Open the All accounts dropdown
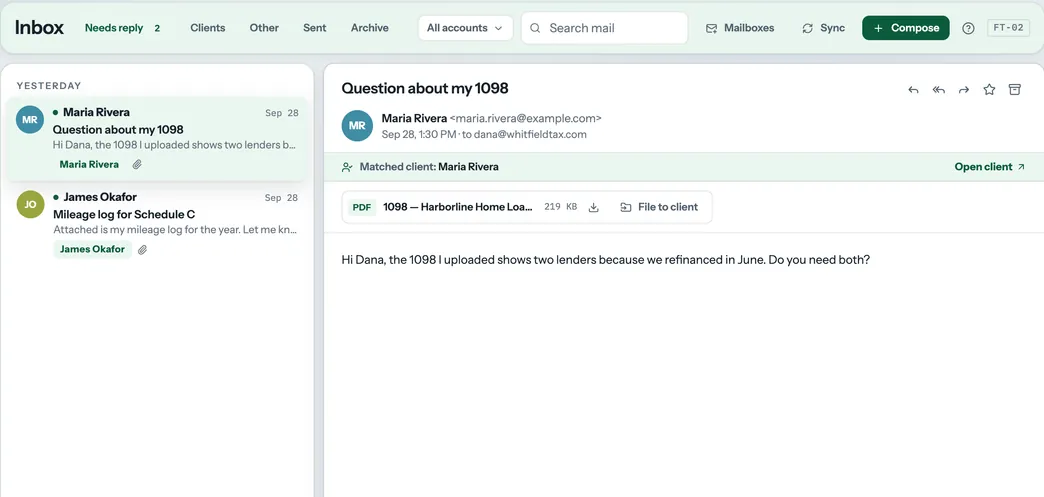 (465, 28)
